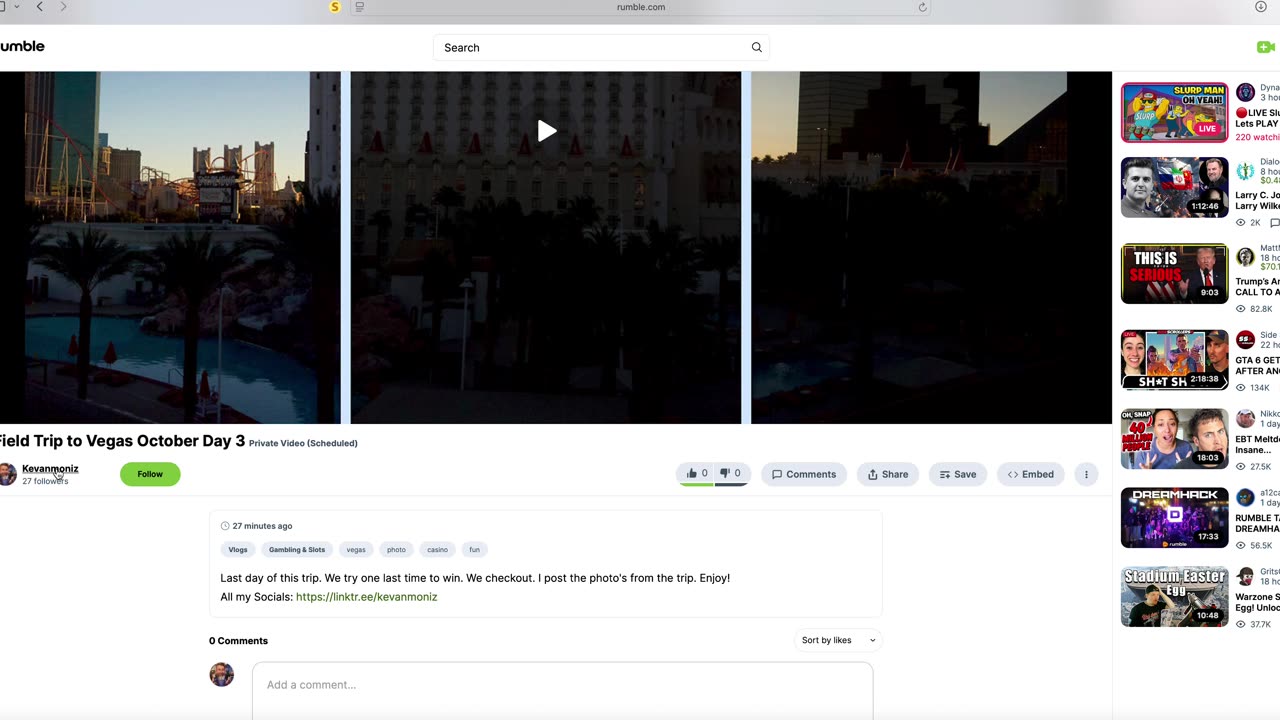The height and width of the screenshot is (720, 1280).
Task: Click the search magnifier icon
Action: tap(757, 47)
